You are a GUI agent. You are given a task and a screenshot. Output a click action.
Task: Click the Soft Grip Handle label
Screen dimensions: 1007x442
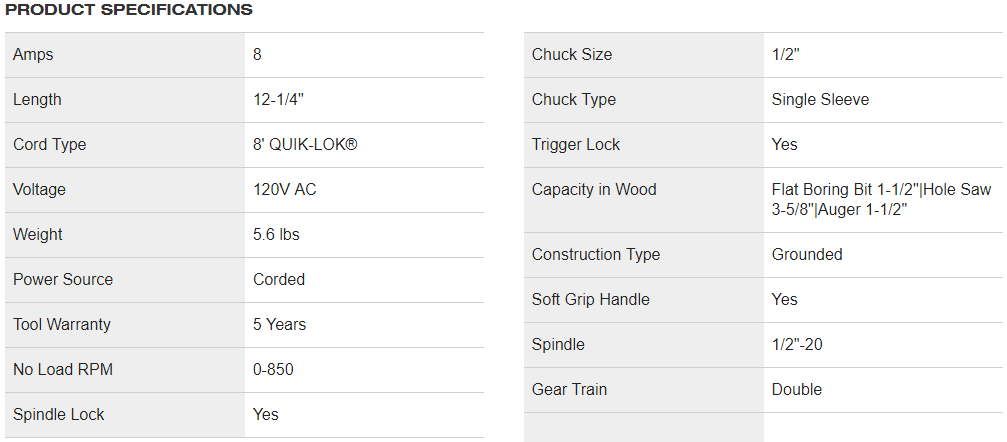590,299
